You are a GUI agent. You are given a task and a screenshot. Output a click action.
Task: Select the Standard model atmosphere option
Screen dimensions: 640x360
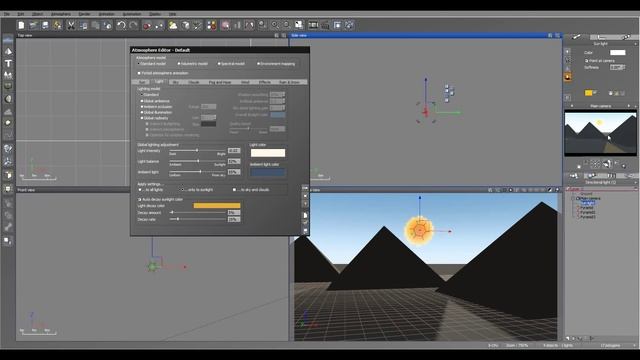152,64
